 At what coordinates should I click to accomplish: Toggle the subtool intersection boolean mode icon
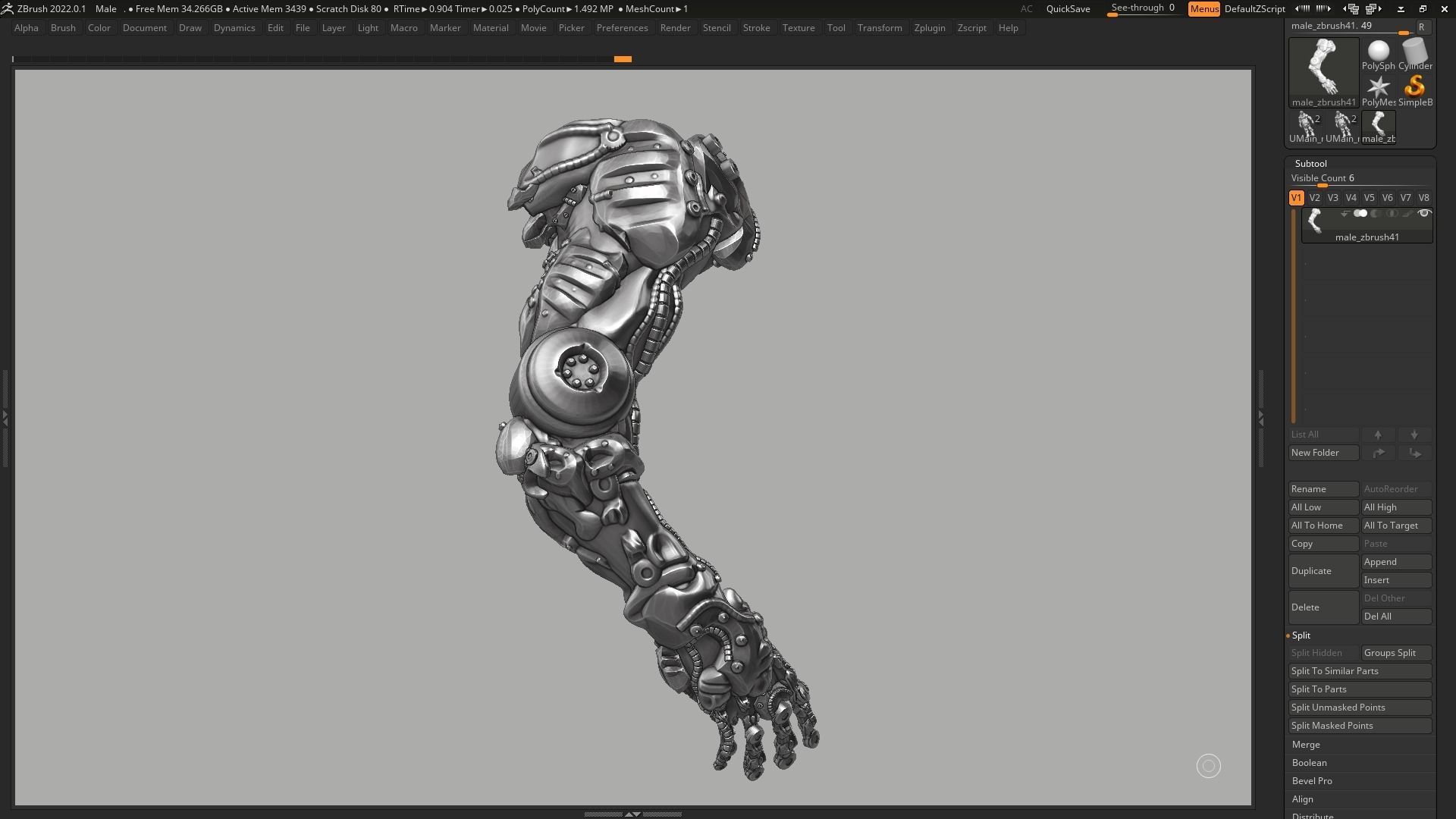pyautogui.click(x=1392, y=214)
